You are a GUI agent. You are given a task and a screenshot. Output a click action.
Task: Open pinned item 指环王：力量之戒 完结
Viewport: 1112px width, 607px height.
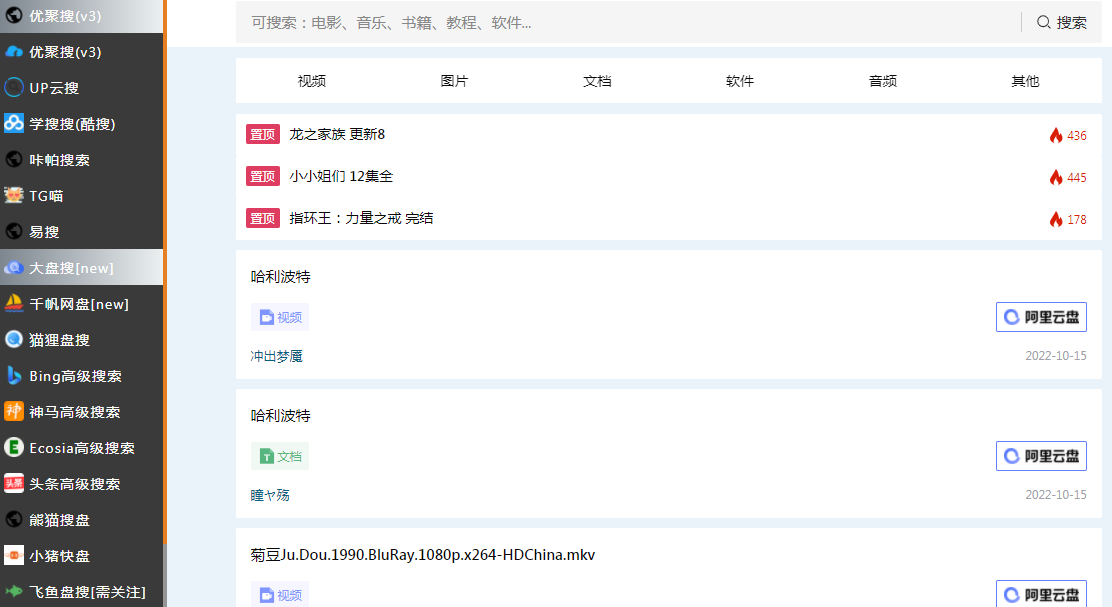click(361, 218)
